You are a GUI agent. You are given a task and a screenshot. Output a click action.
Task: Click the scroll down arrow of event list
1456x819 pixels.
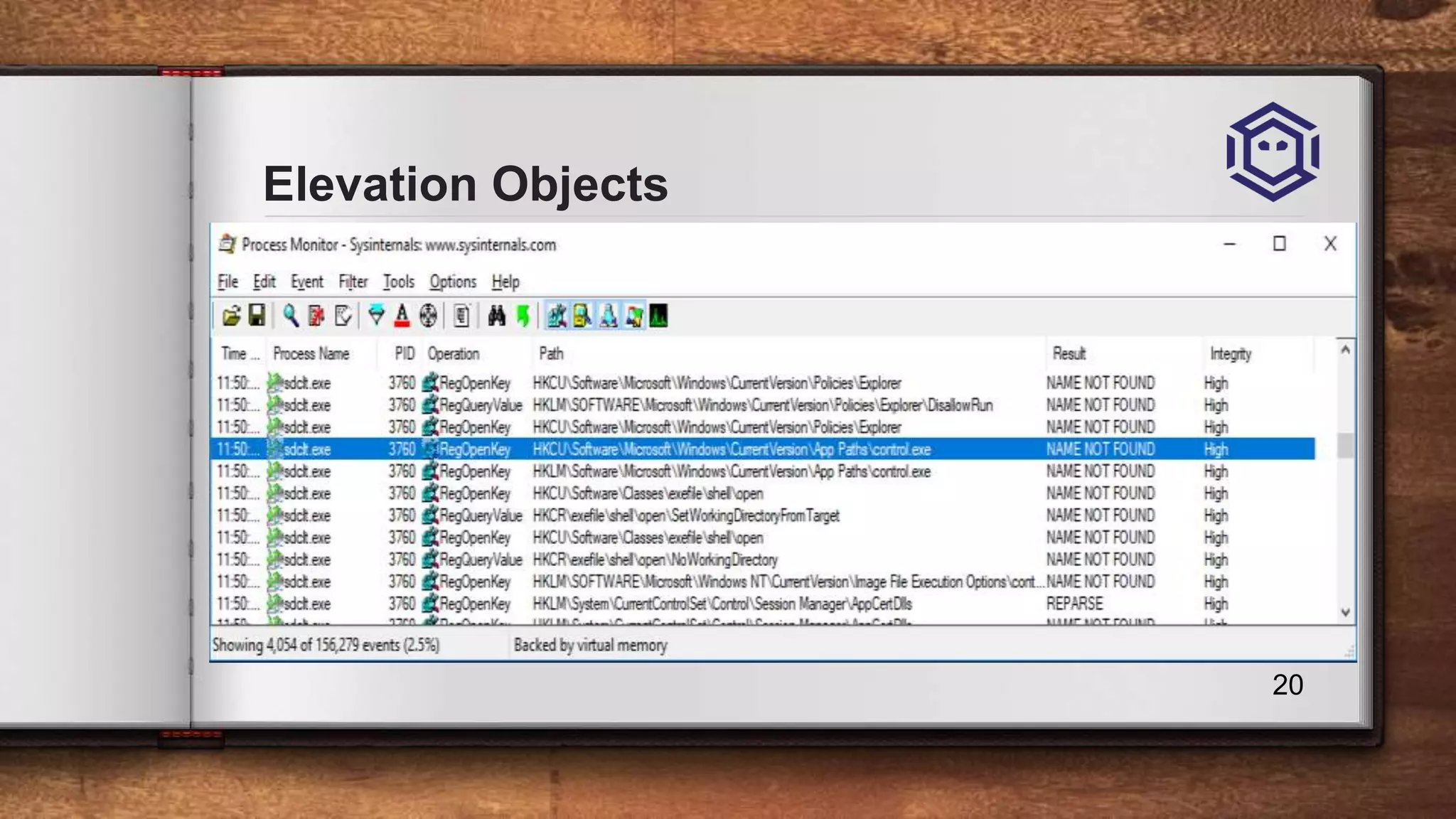[1345, 612]
